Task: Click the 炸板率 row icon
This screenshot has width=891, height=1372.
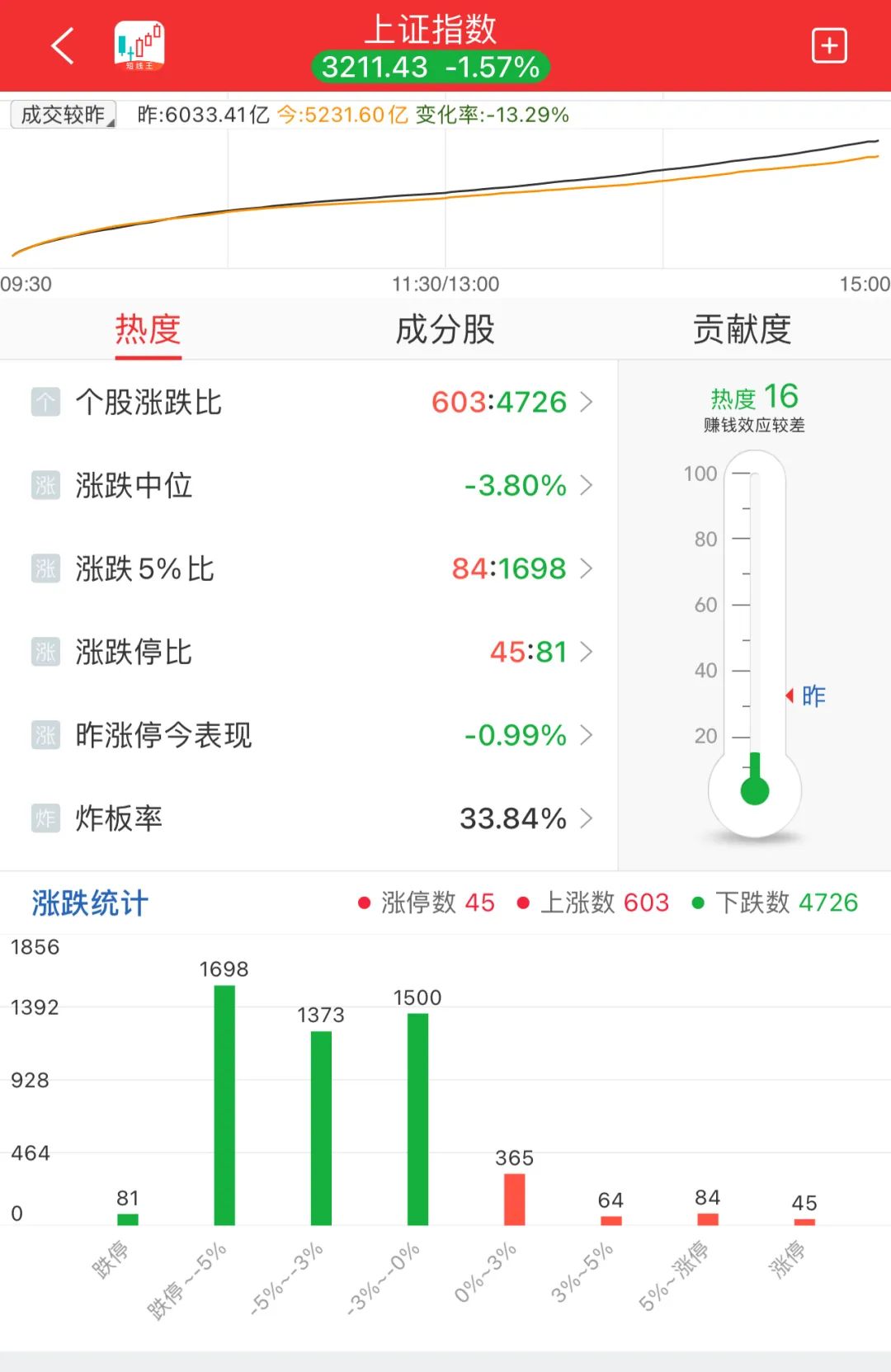Action: (45, 818)
